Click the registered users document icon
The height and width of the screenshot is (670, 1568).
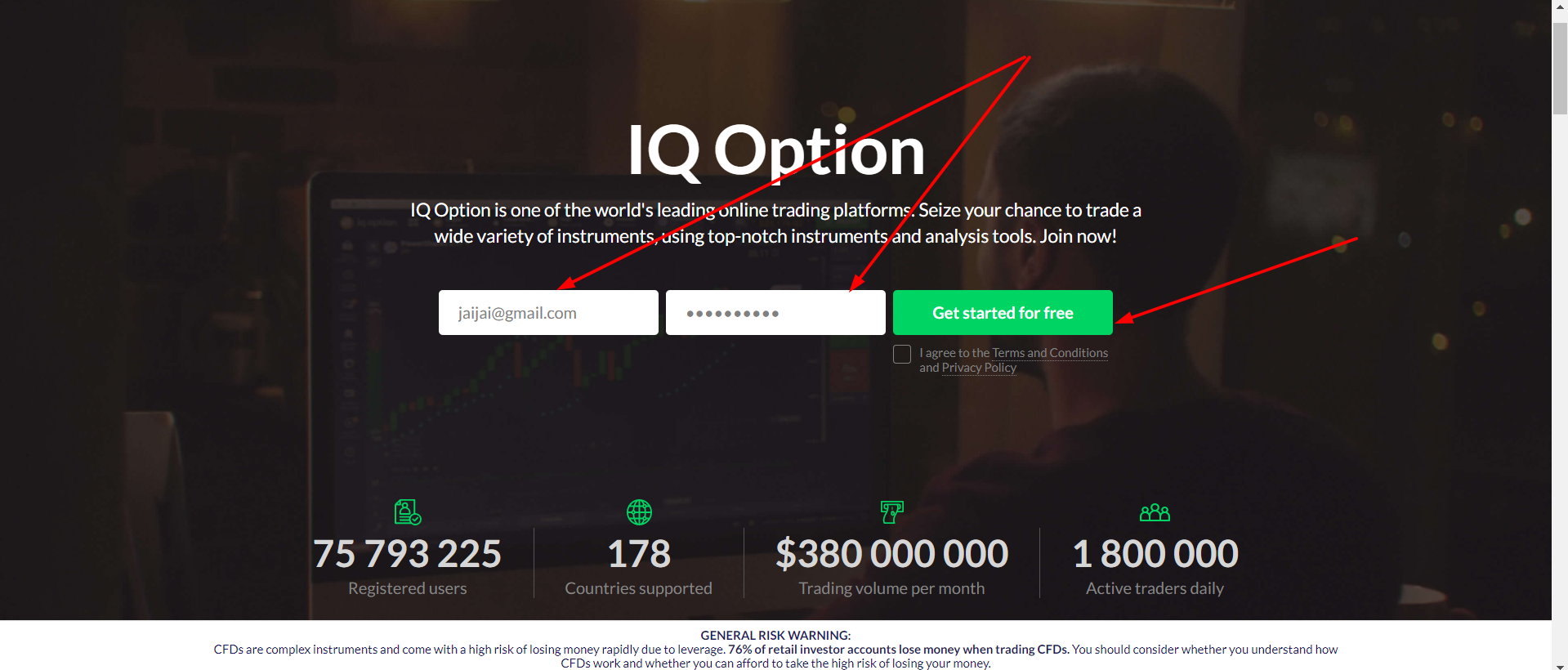click(x=408, y=512)
